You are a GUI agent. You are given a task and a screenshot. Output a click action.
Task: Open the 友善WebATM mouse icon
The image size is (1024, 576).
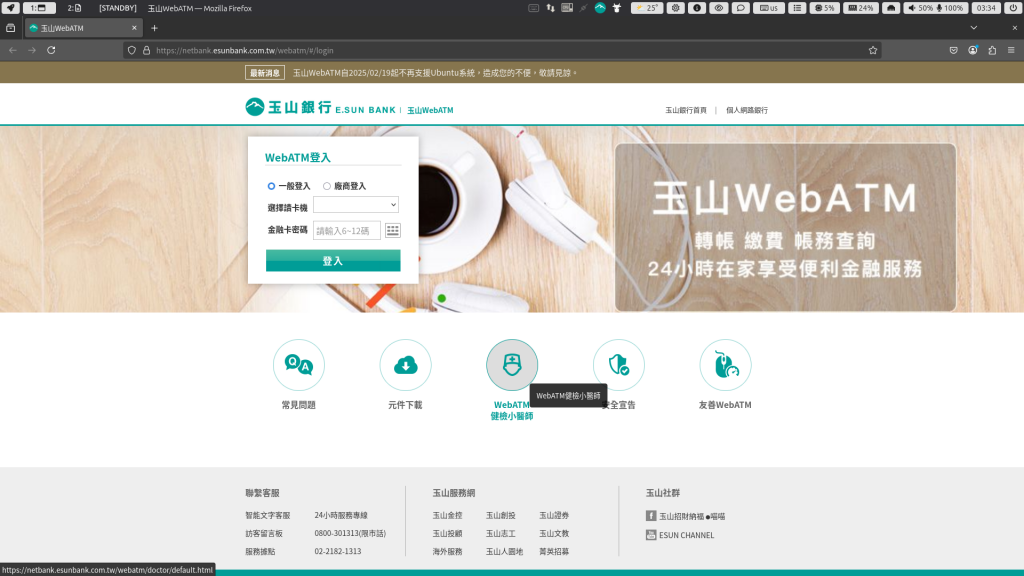pyautogui.click(x=725, y=365)
